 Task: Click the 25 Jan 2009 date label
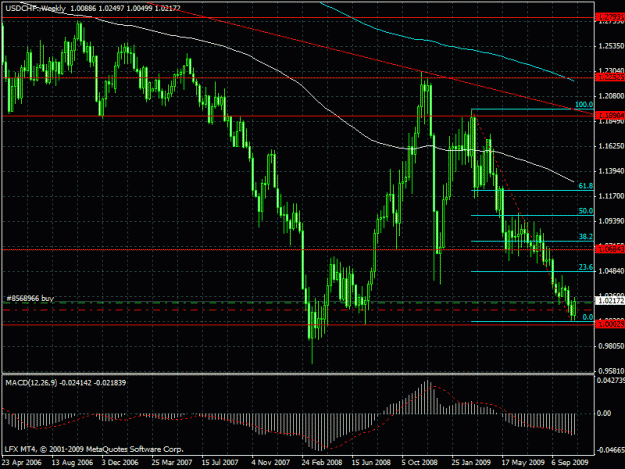click(471, 463)
